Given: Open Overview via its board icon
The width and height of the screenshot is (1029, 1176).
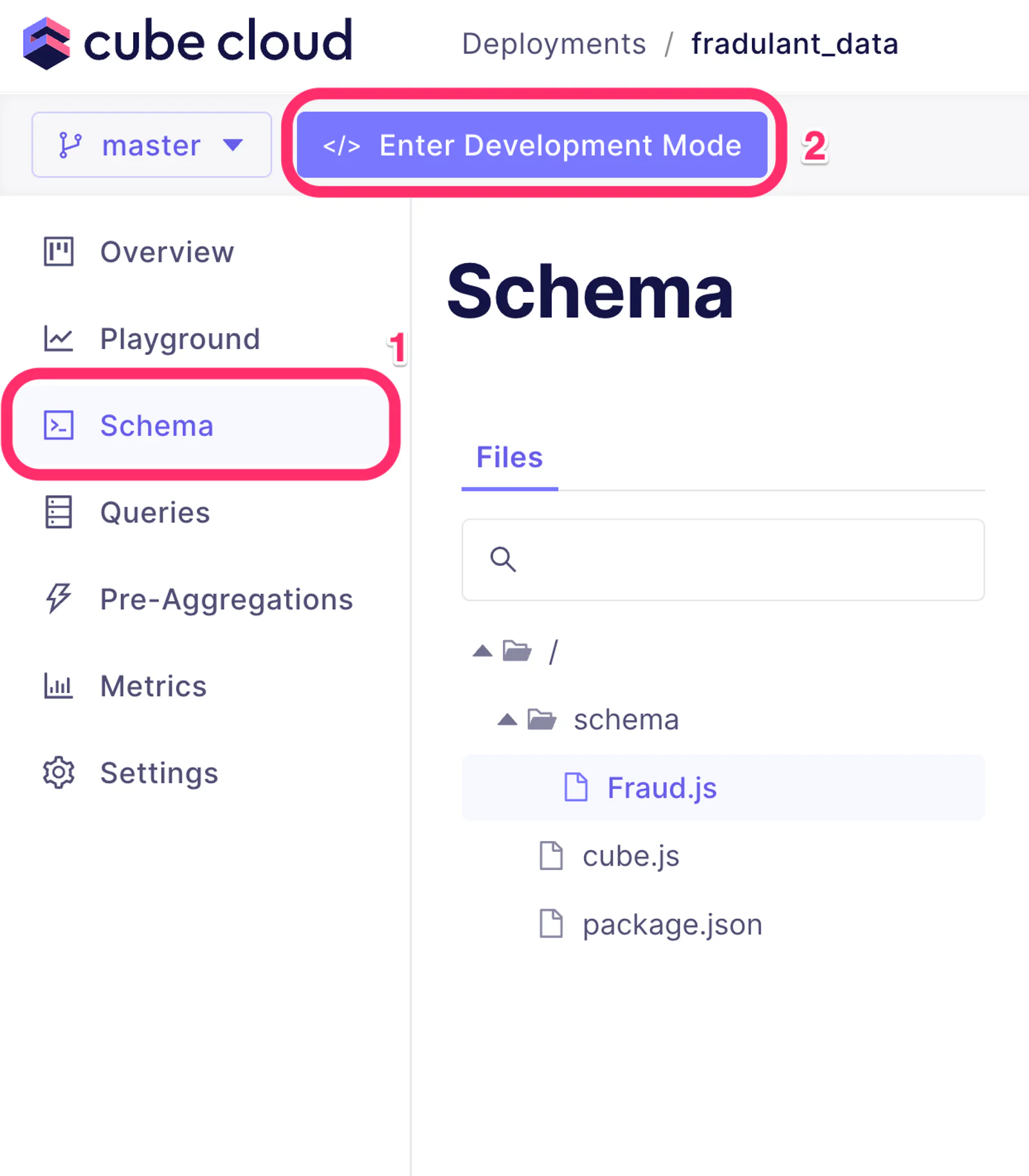Looking at the screenshot, I should pos(59,251).
